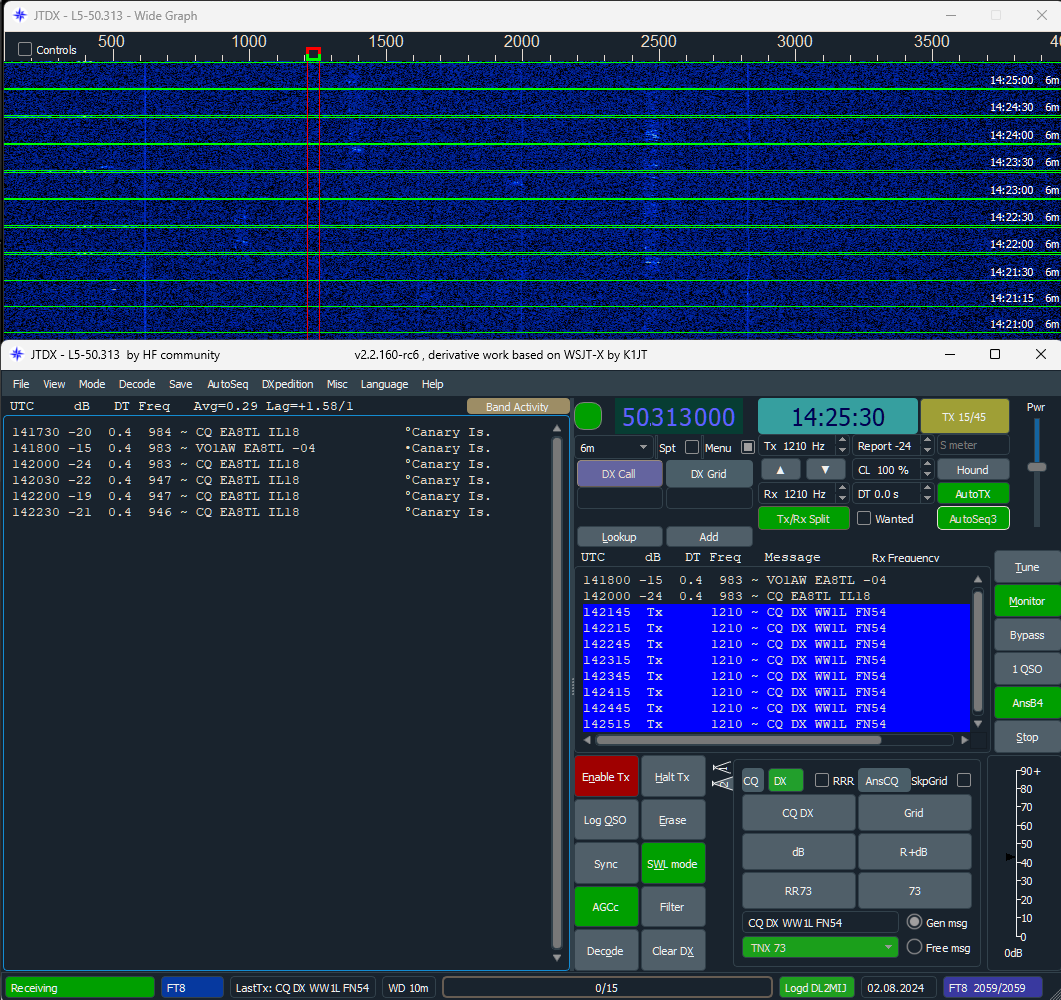This screenshot has width=1061, height=1000.
Task: Open the TNX 73 message dropdown
Action: (819, 947)
